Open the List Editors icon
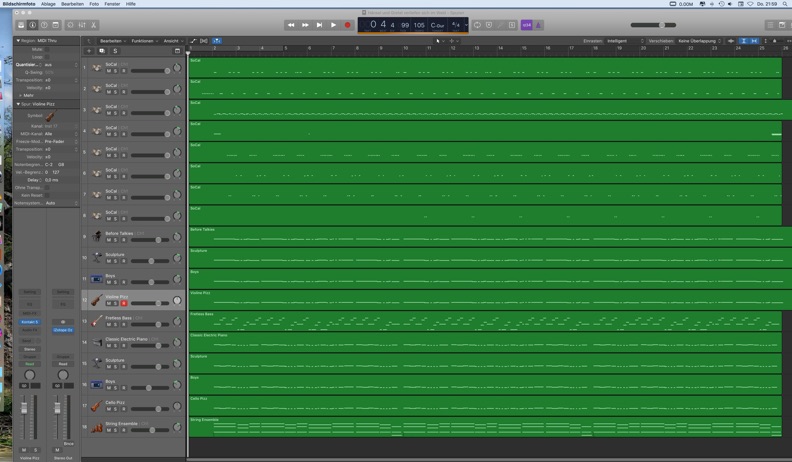792x462 pixels. tap(770, 25)
